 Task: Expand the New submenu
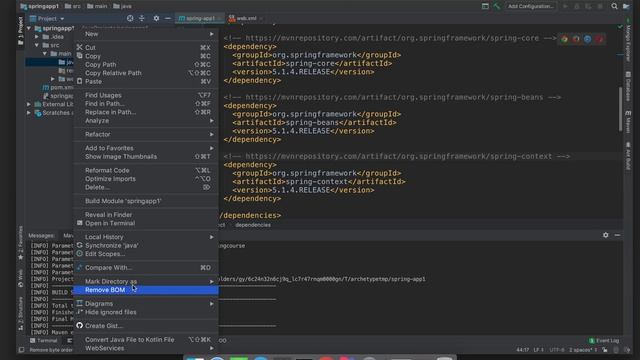(x=146, y=34)
